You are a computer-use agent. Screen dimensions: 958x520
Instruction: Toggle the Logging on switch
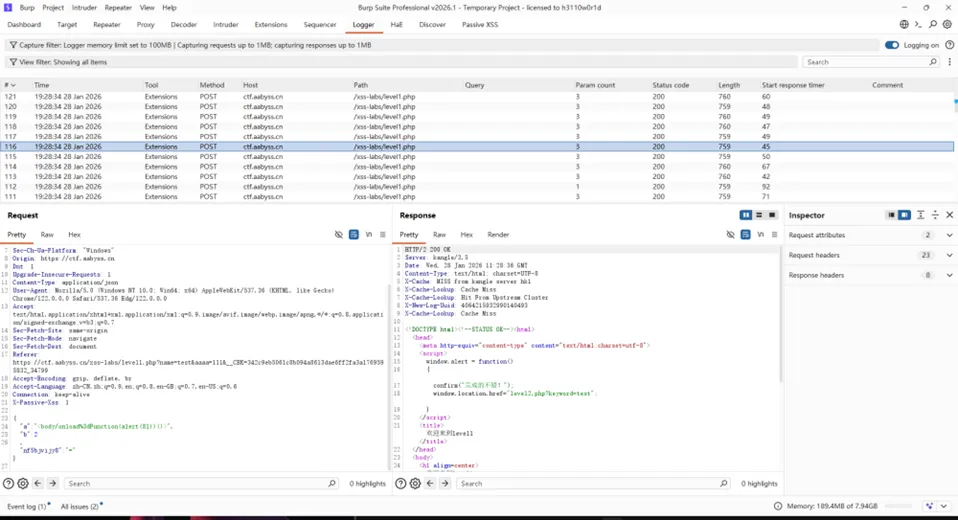click(892, 45)
